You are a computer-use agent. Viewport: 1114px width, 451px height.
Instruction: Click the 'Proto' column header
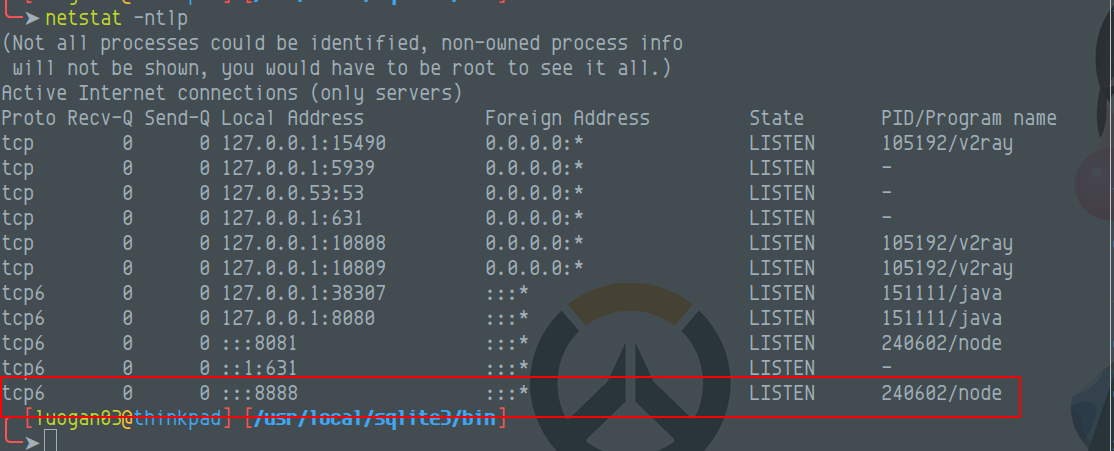pyautogui.click(x=28, y=118)
